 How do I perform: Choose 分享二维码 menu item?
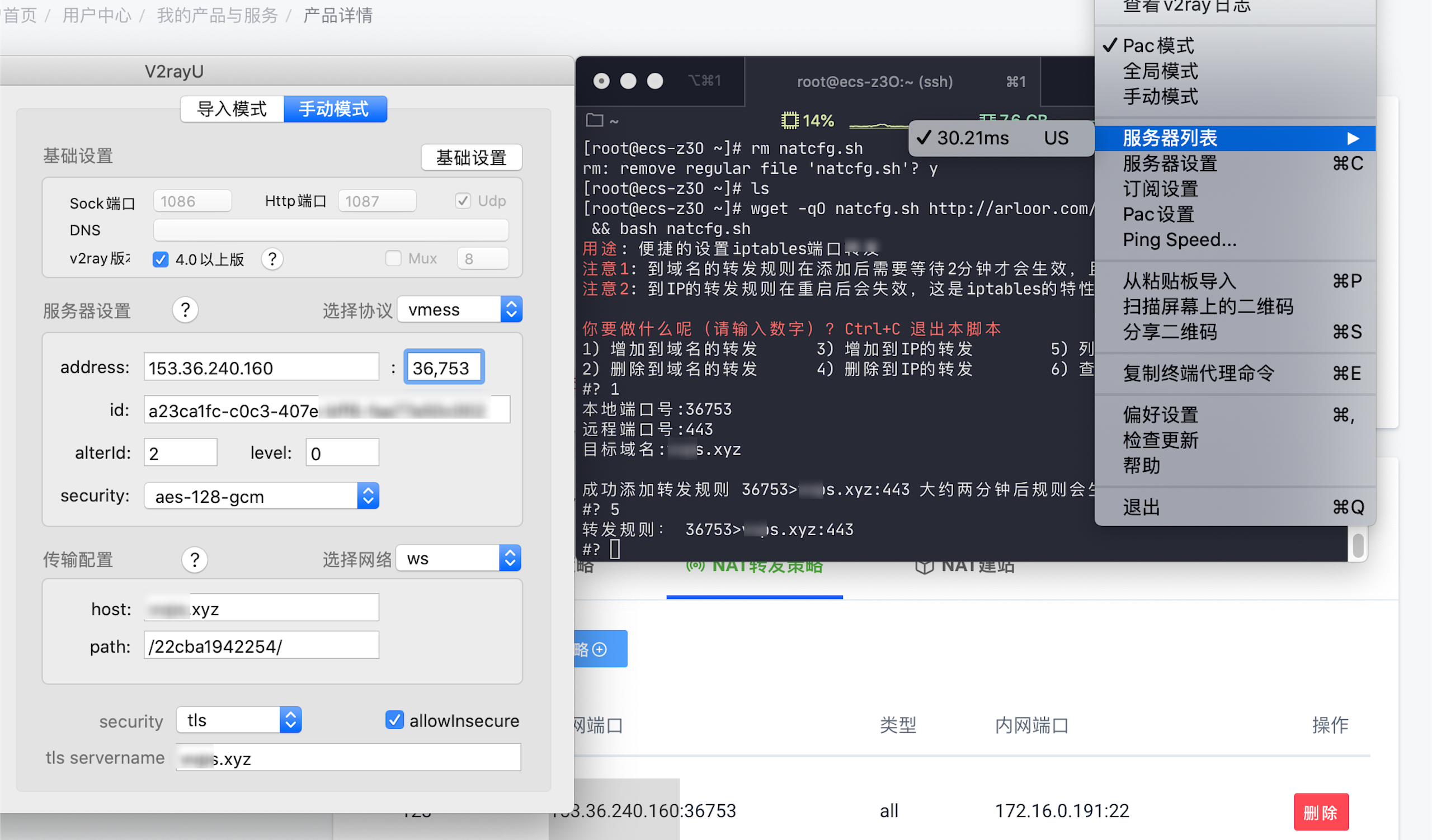tap(1235, 332)
